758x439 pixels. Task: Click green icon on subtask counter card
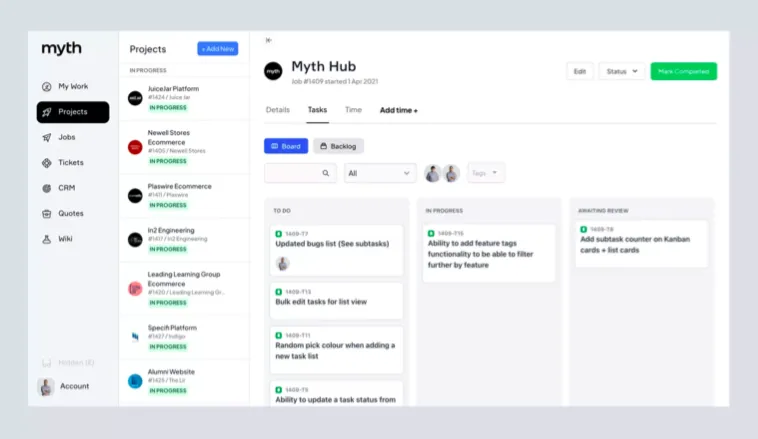583,229
